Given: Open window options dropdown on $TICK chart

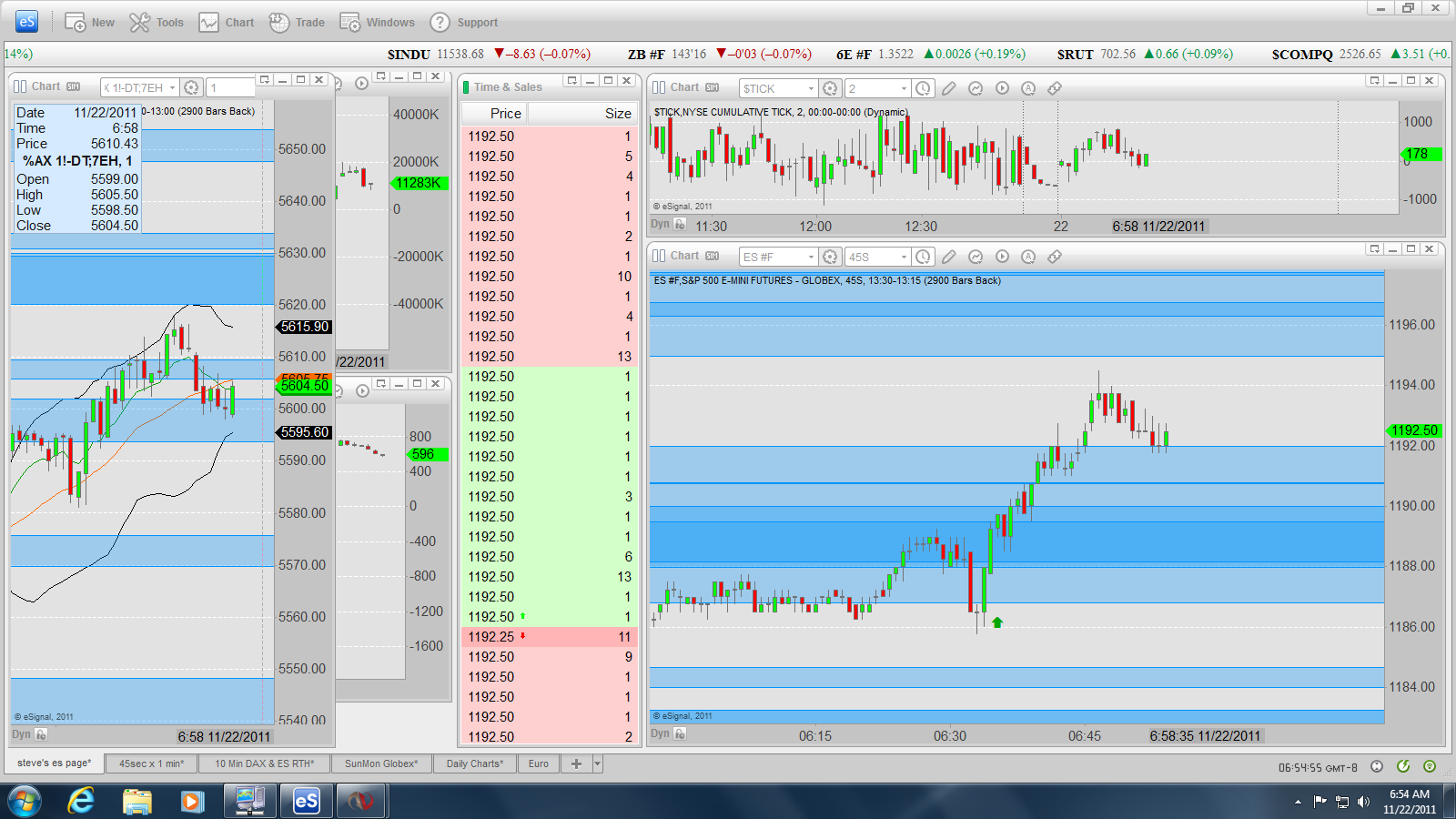Looking at the screenshot, I should point(1375,80).
